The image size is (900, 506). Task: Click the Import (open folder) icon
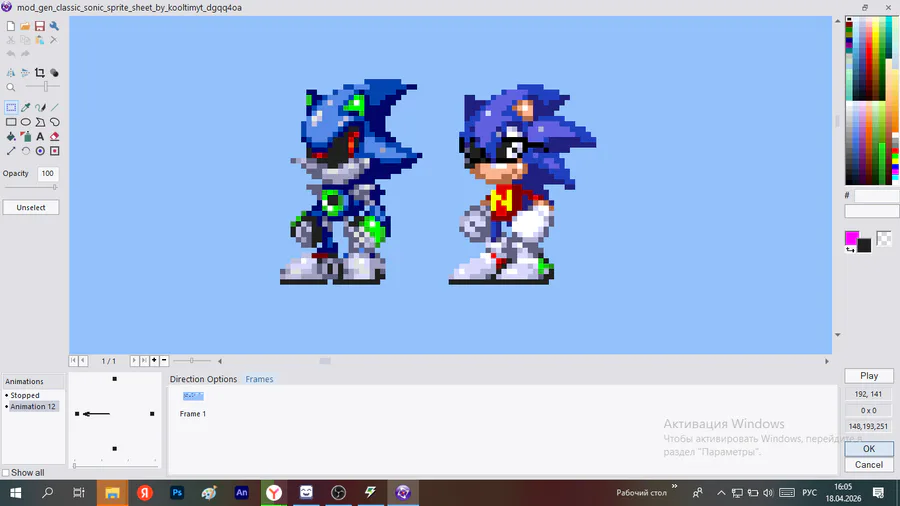[x=25, y=26]
